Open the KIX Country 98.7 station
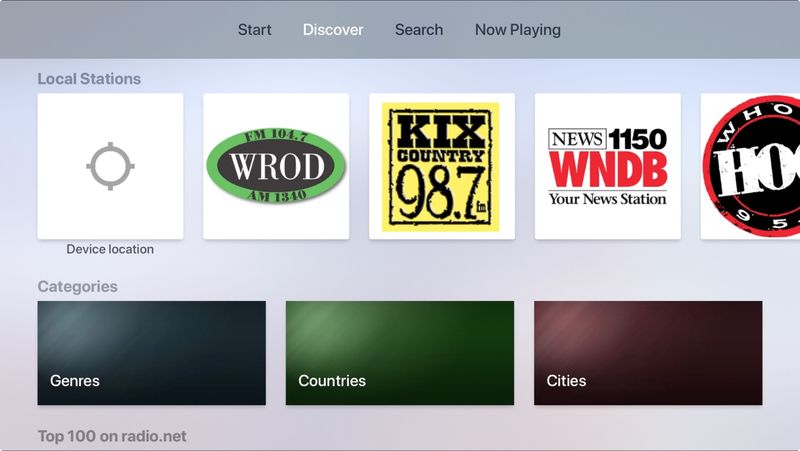 click(x=442, y=166)
